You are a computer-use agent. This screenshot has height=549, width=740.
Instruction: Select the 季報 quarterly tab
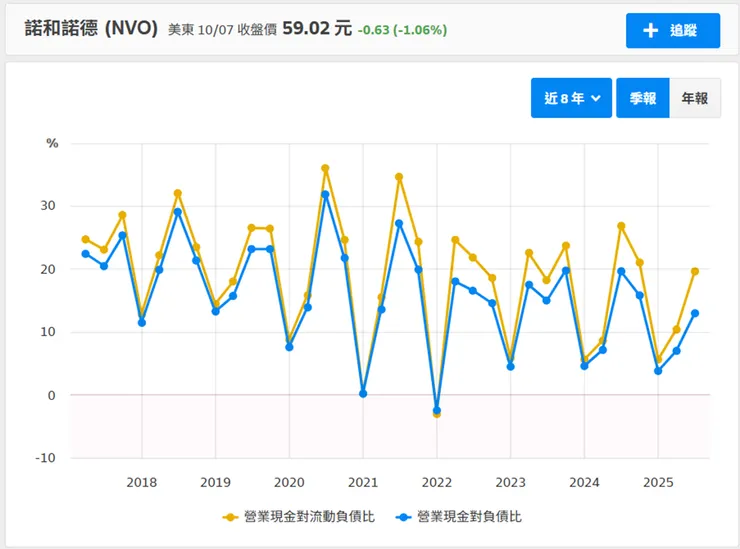pos(642,98)
